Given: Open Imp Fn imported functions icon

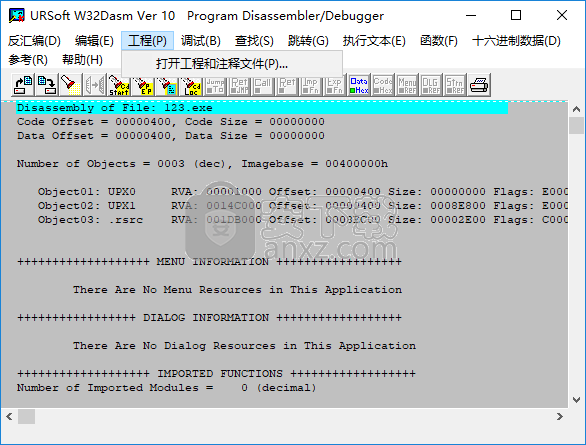Looking at the screenshot, I should coord(311,85).
